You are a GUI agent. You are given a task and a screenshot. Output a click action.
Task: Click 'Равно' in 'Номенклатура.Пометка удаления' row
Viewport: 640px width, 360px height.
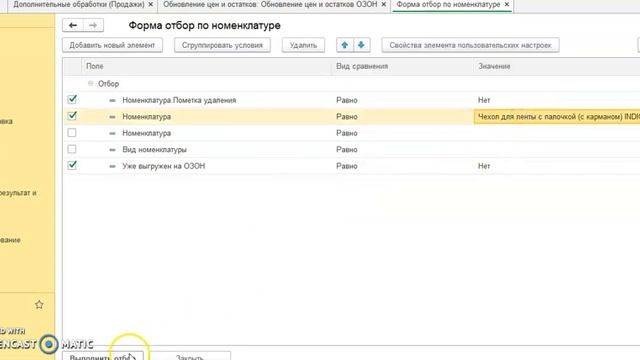[347, 100]
